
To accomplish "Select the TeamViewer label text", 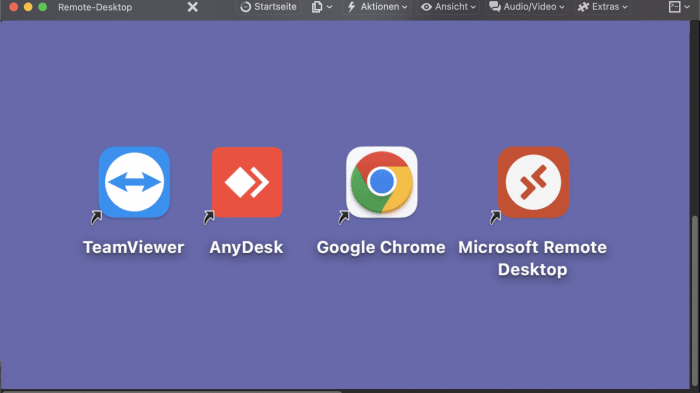I will pos(133,247).
